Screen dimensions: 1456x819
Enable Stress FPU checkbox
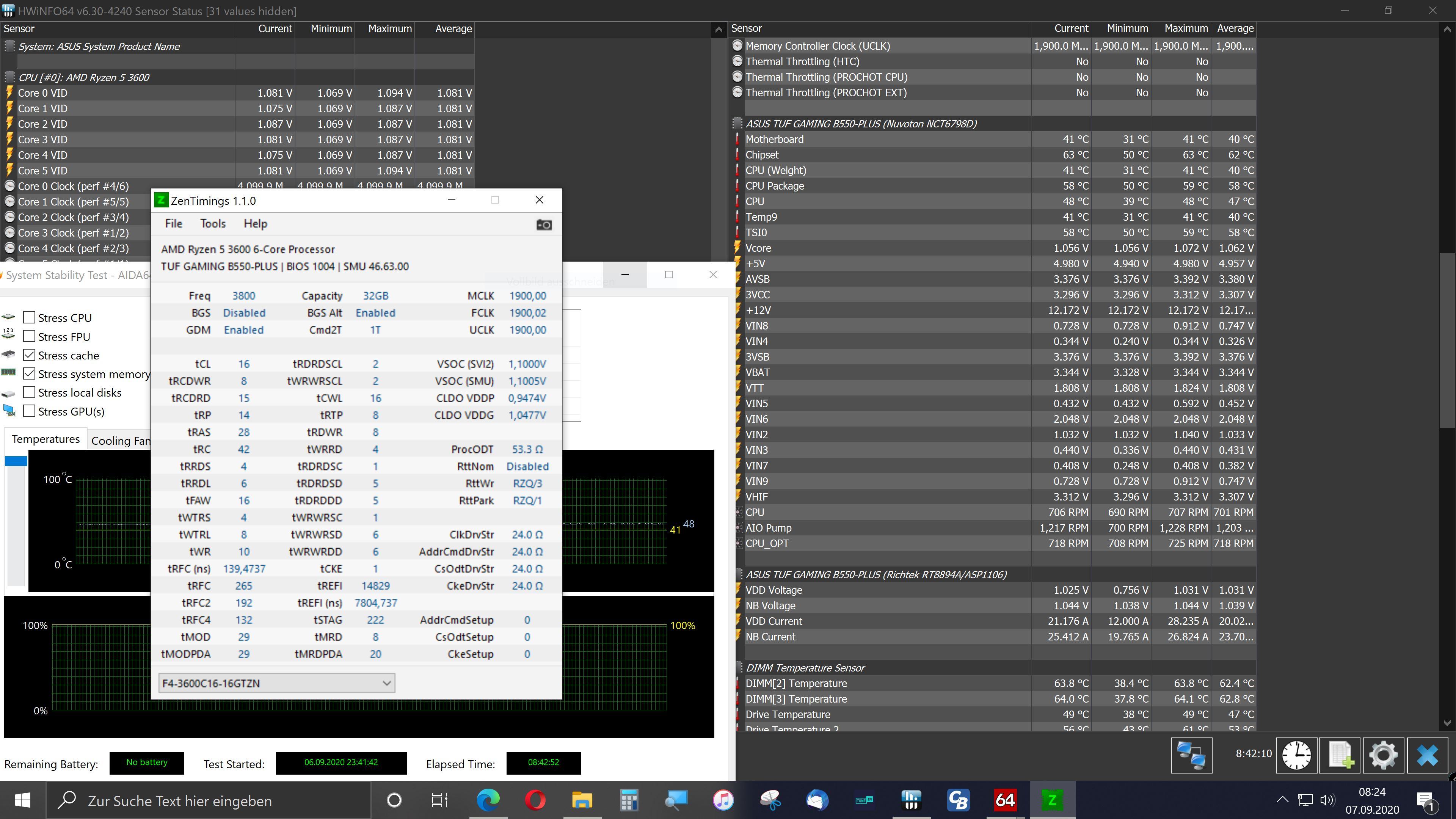30,336
